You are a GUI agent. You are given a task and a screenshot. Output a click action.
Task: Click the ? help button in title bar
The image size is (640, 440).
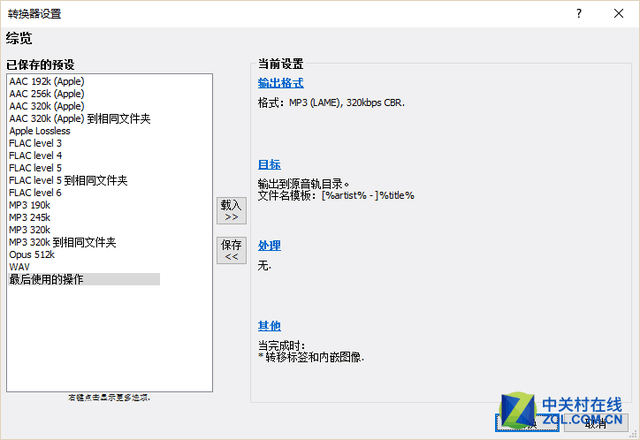579,13
